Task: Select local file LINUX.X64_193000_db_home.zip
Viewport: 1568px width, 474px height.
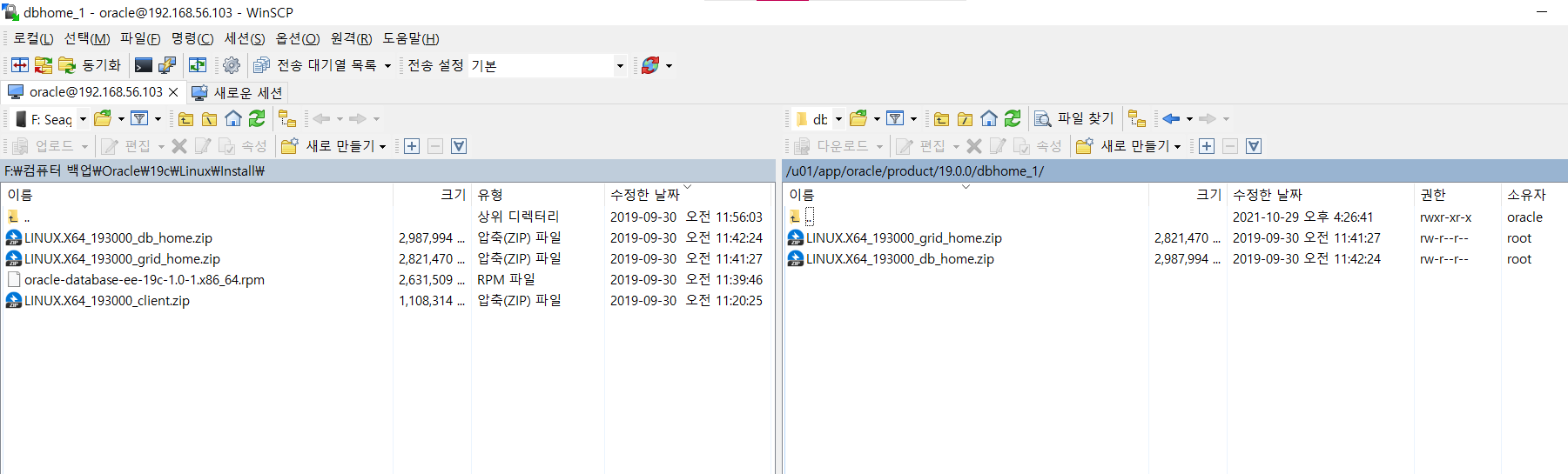Action: click(x=118, y=237)
